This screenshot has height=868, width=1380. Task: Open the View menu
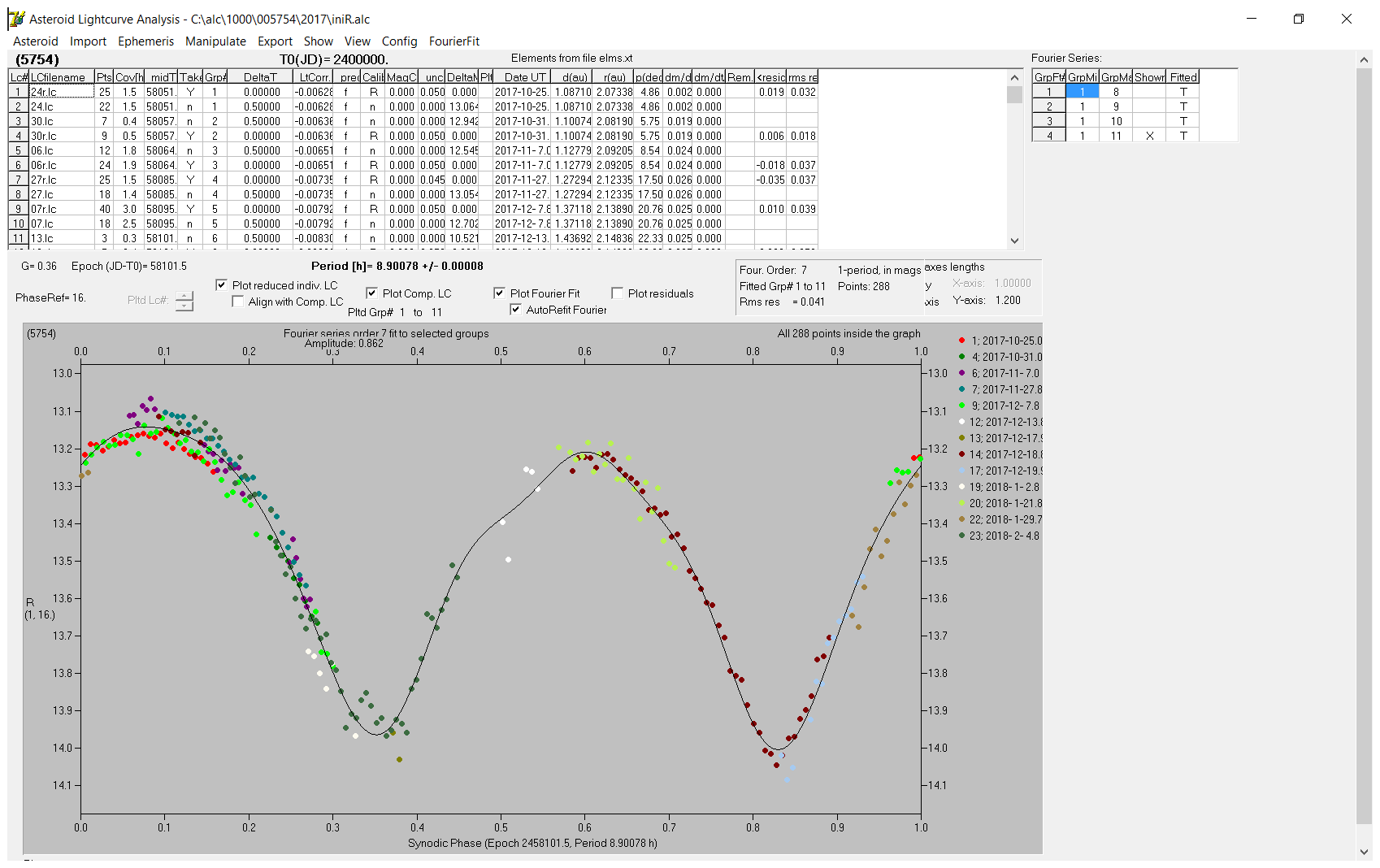point(358,41)
